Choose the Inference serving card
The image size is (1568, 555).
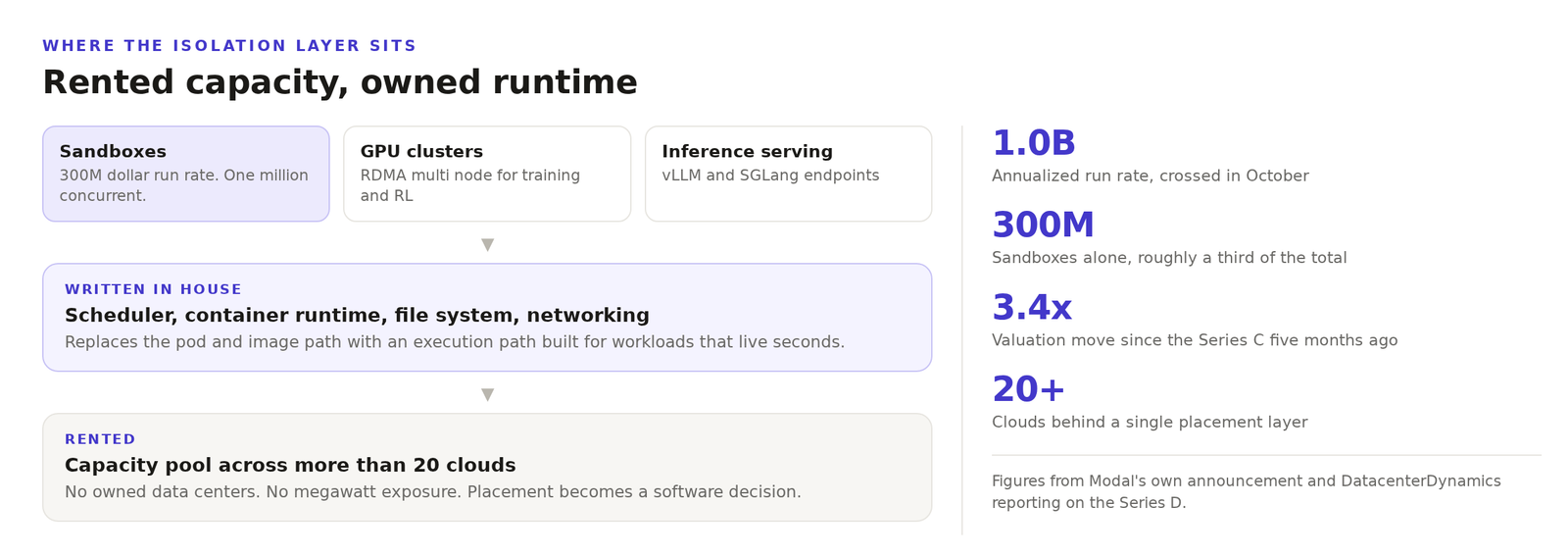coord(788,174)
